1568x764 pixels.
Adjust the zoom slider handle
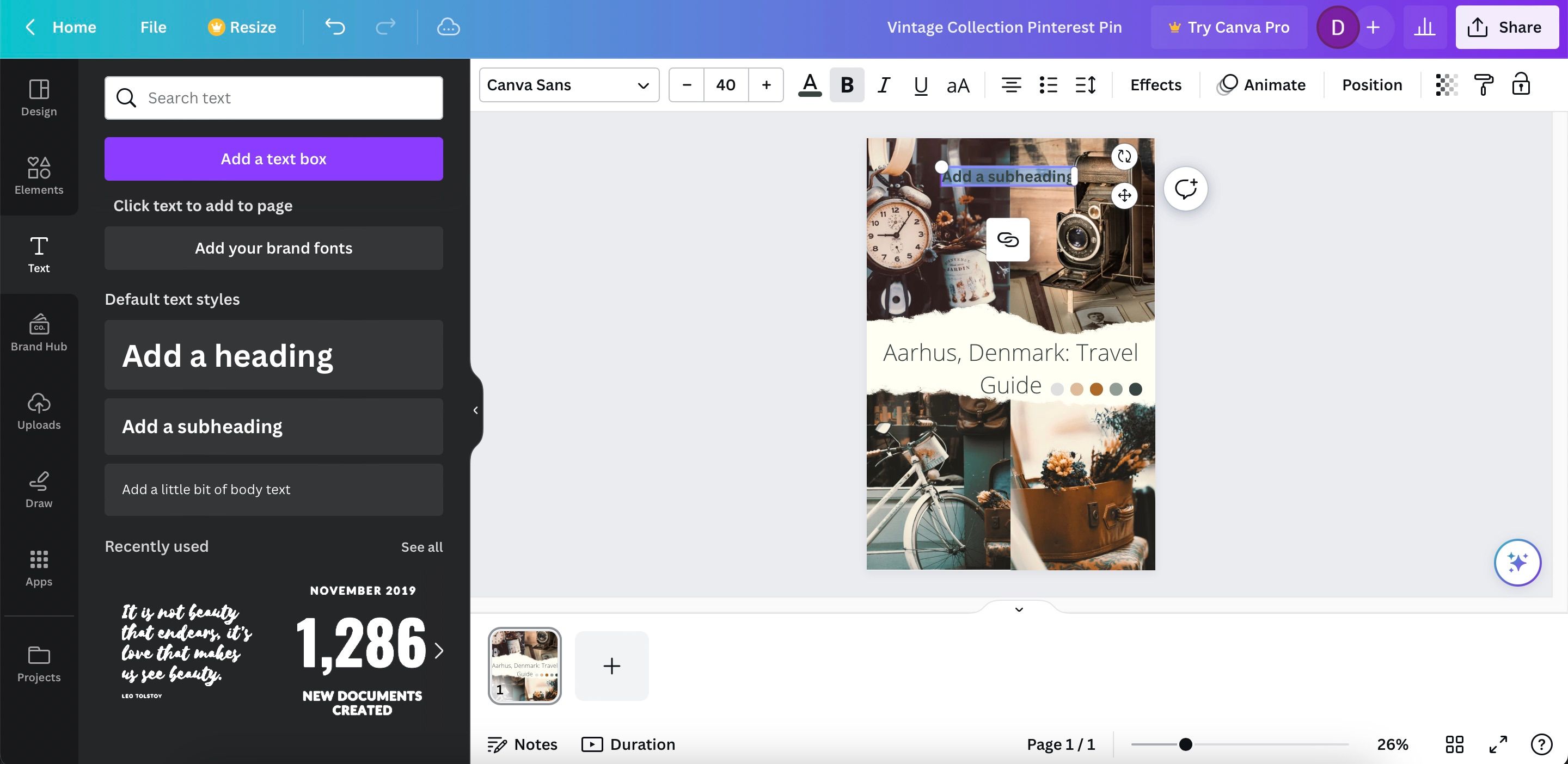click(x=1185, y=744)
